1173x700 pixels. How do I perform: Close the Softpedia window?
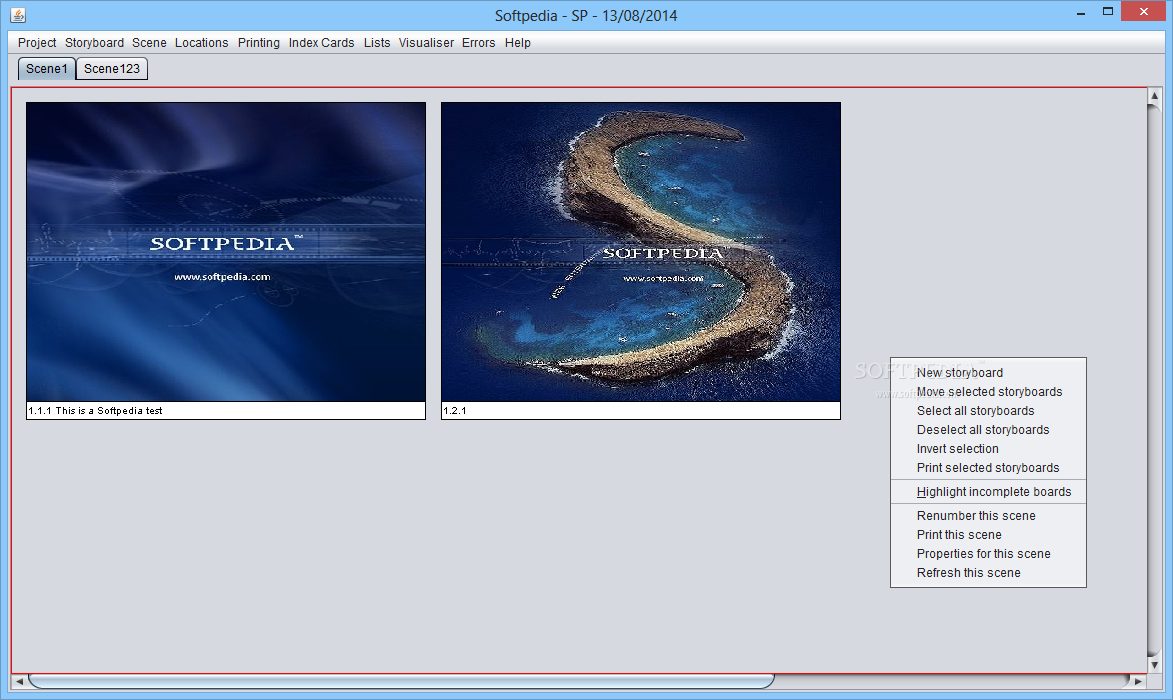tap(1144, 12)
